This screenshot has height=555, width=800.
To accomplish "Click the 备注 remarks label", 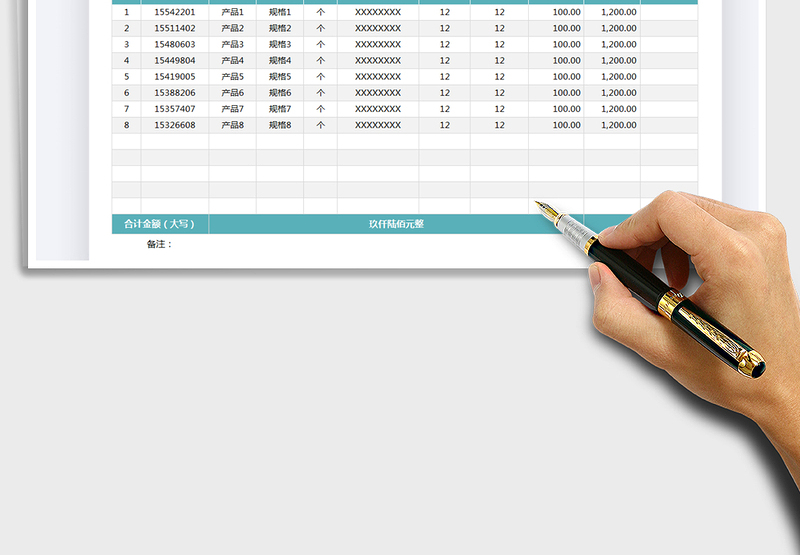I will pyautogui.click(x=159, y=244).
